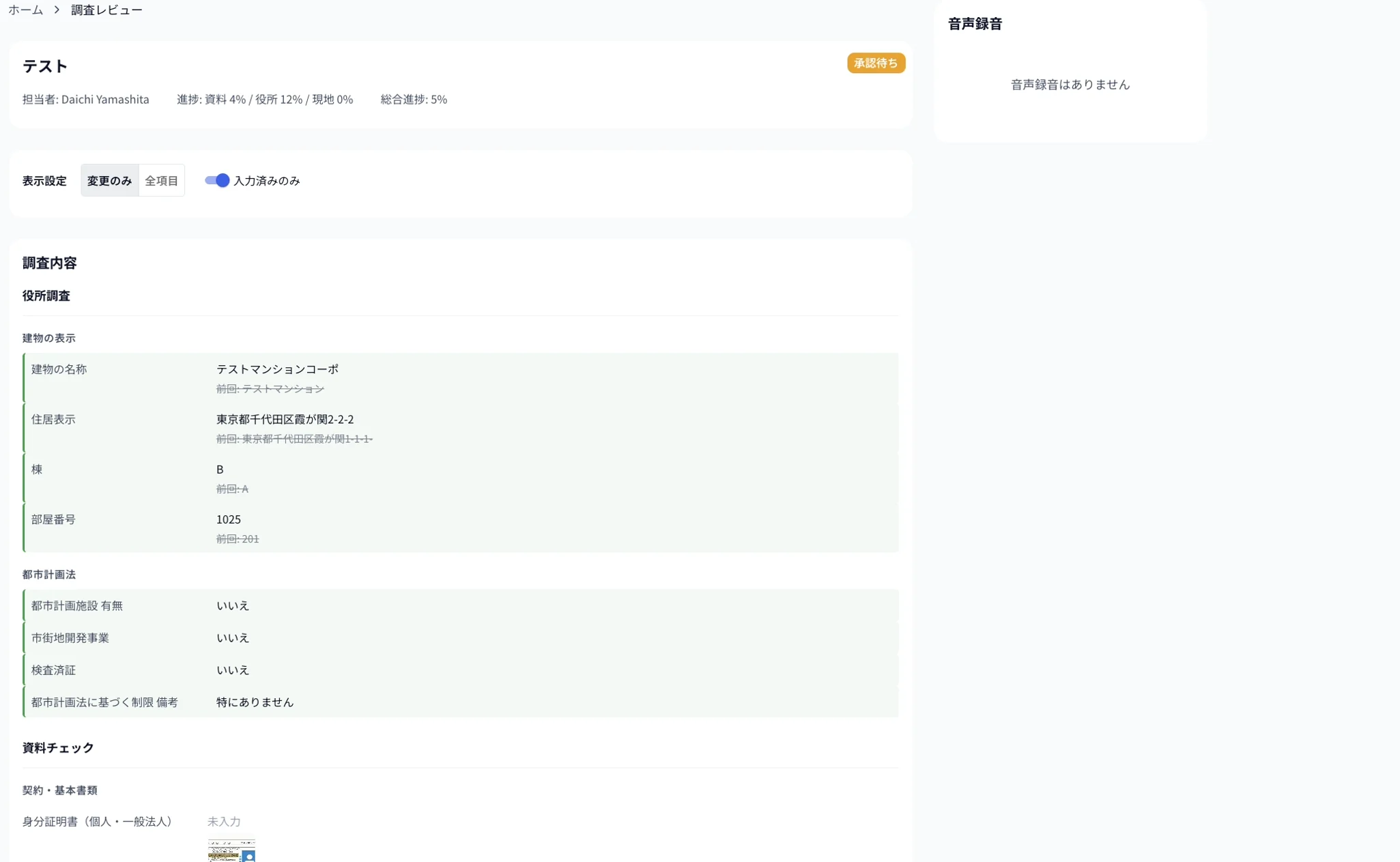This screenshot has height=862, width=1400.
Task: Click the 調査レビュー breadcrumb text
Action: click(x=106, y=10)
